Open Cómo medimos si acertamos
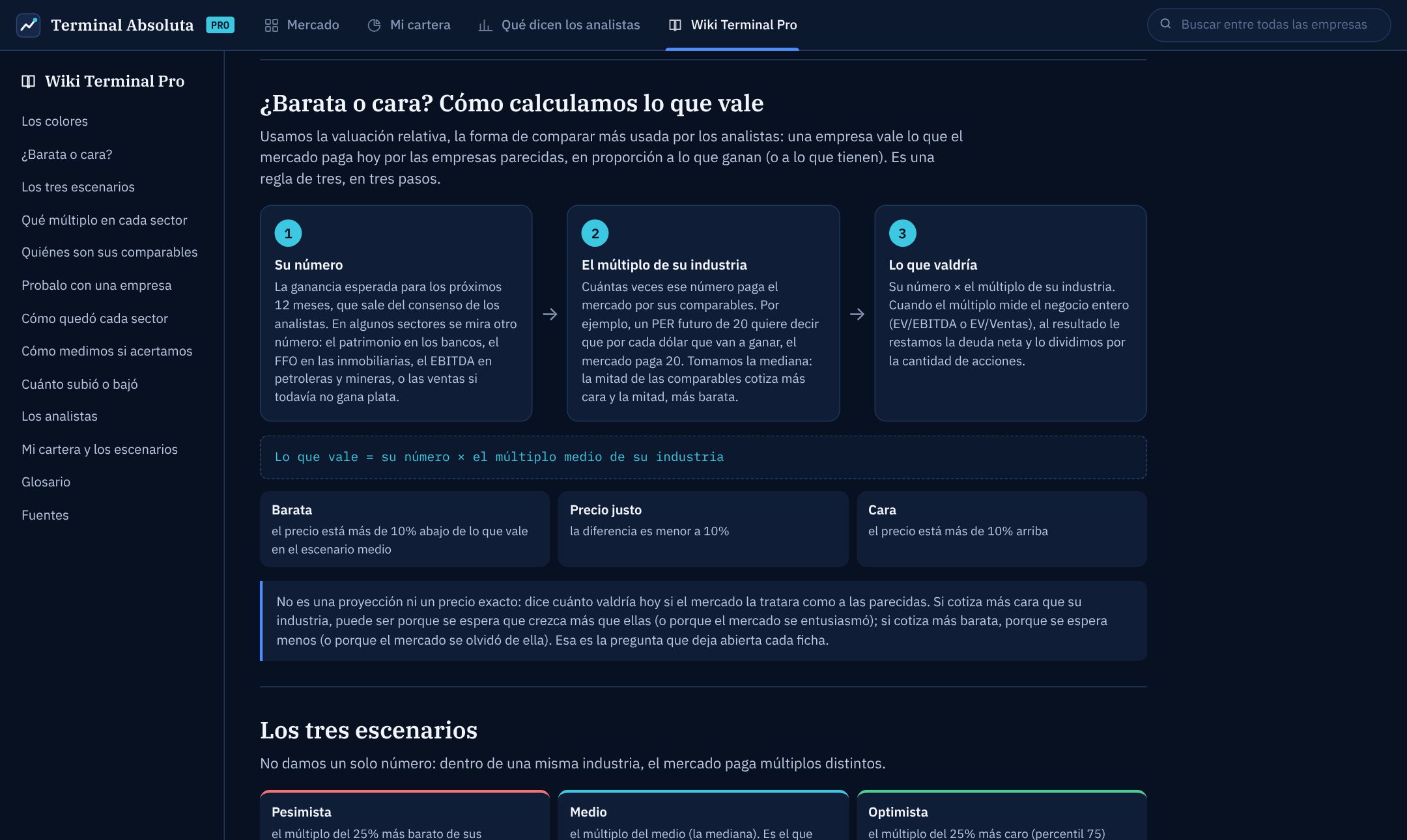This screenshot has height=840, width=1407. 107,351
